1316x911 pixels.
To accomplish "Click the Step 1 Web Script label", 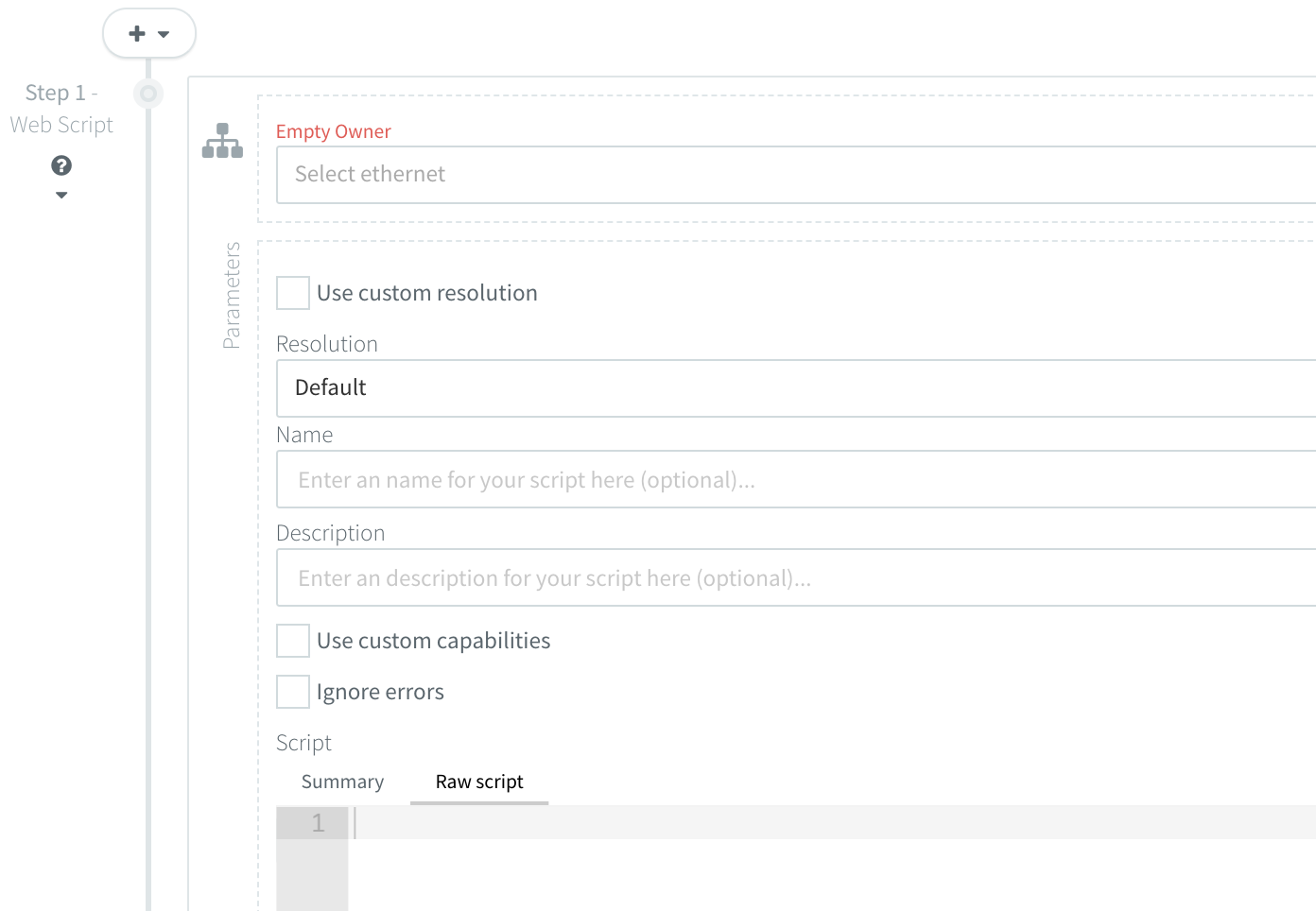I will click(61, 109).
